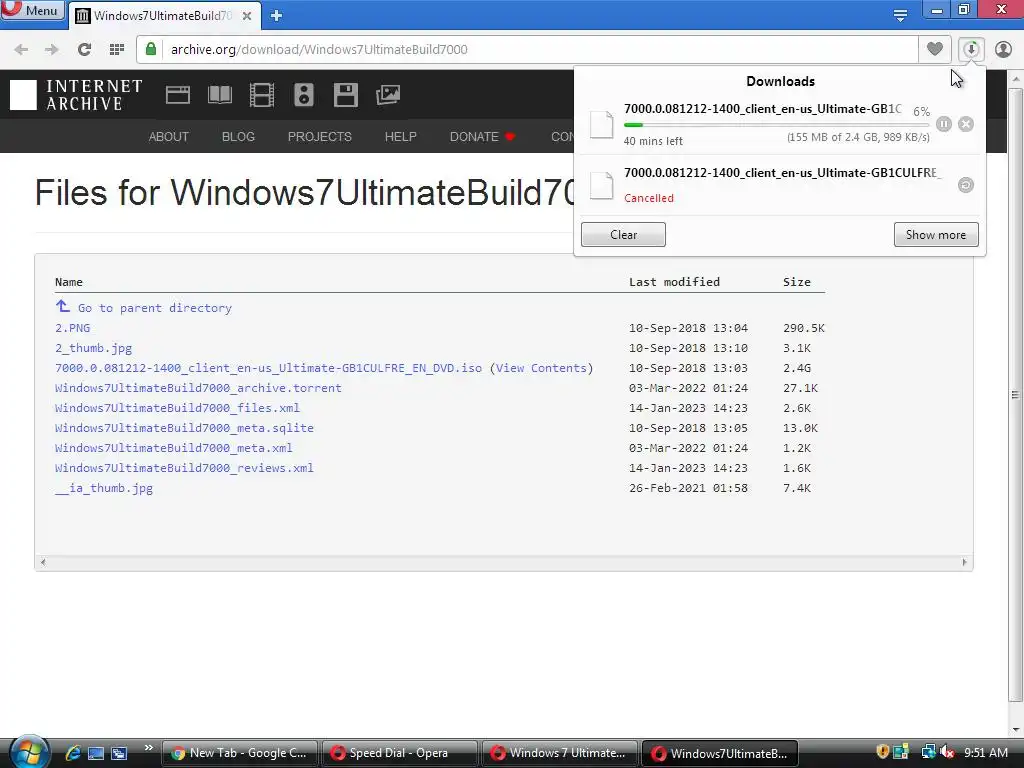
Task: Download the GB1CULFRE_EN_DVD.iso link
Action: pyautogui.click(x=268, y=368)
